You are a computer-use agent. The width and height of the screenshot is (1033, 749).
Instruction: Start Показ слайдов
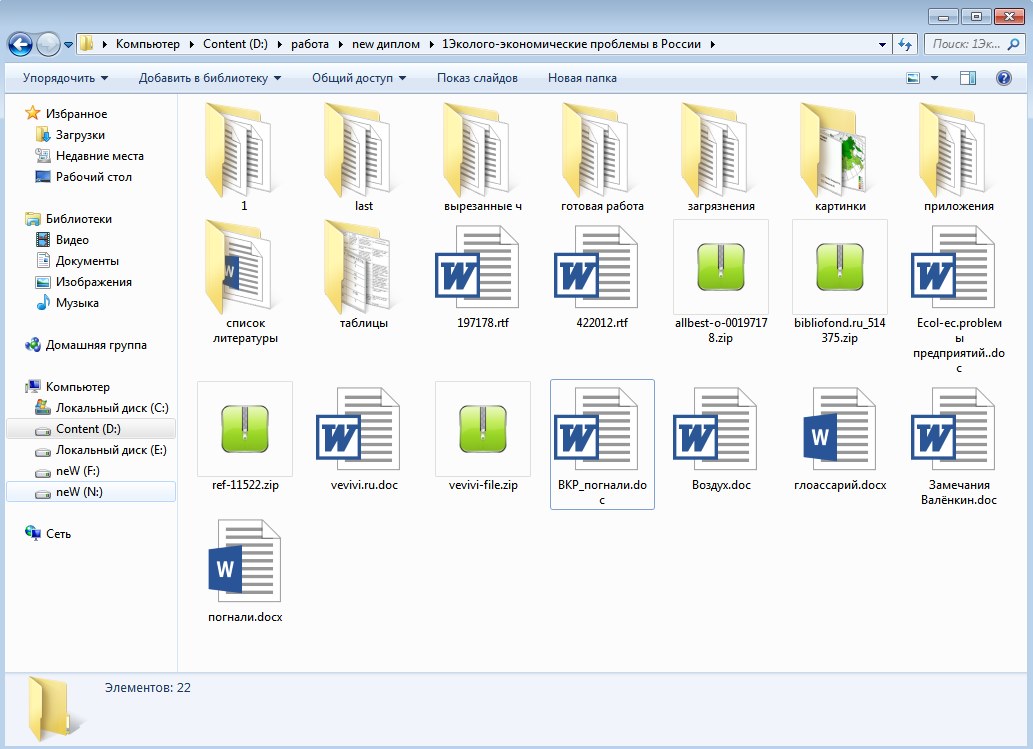point(477,78)
